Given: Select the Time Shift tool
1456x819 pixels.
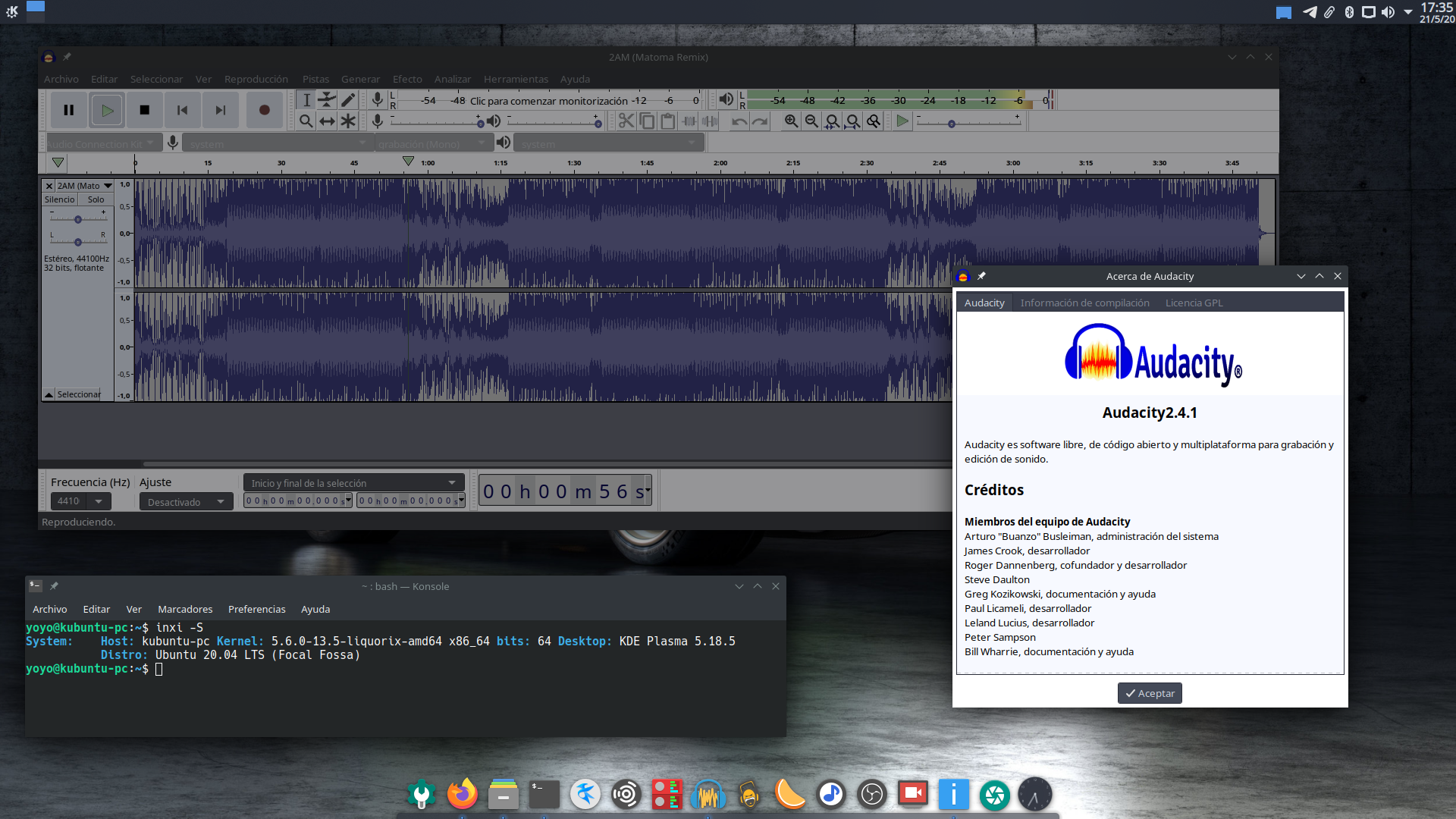Looking at the screenshot, I should tap(327, 121).
